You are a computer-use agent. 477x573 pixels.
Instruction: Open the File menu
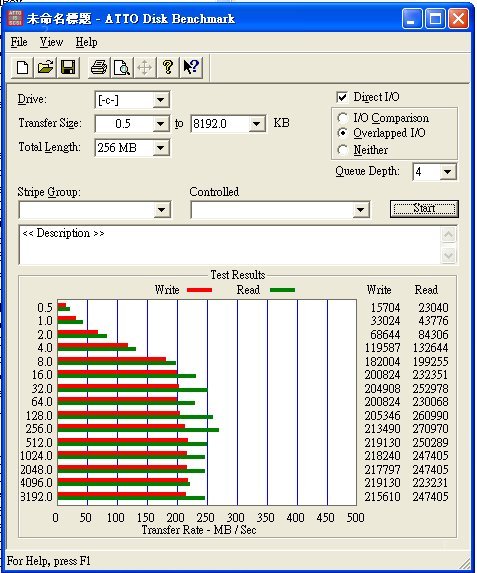(19, 42)
